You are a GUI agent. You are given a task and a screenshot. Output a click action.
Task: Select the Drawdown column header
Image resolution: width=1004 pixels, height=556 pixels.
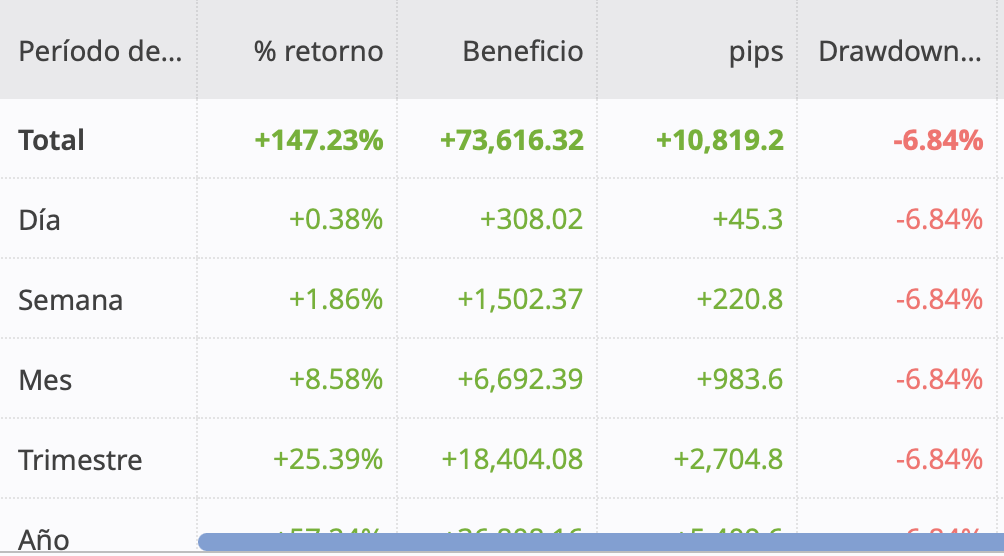[899, 52]
